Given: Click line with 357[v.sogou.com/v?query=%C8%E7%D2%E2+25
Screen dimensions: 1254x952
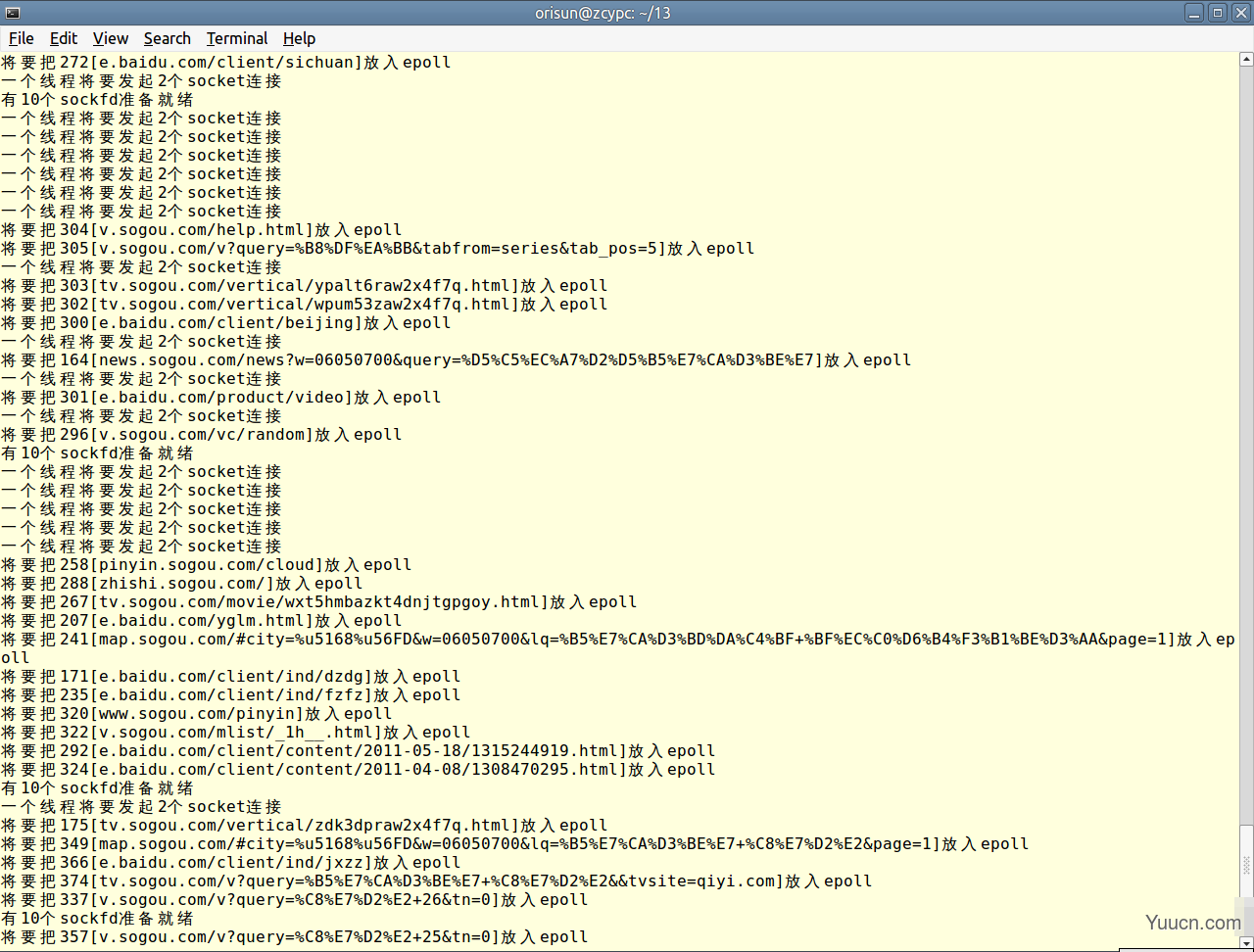Looking at the screenshot, I should (295, 937).
